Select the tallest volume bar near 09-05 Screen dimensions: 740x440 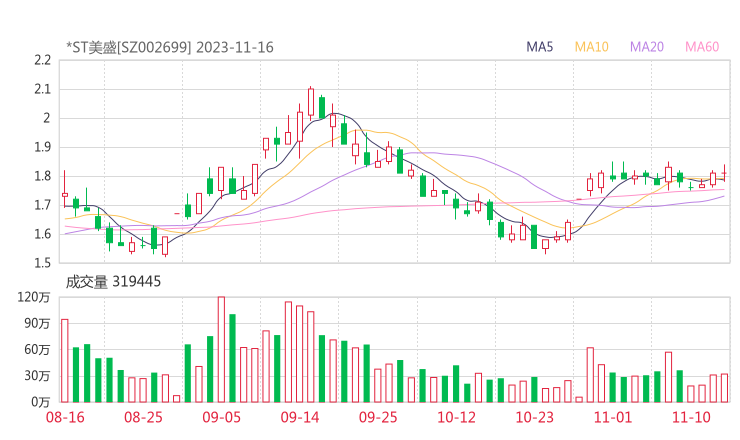tap(221, 349)
